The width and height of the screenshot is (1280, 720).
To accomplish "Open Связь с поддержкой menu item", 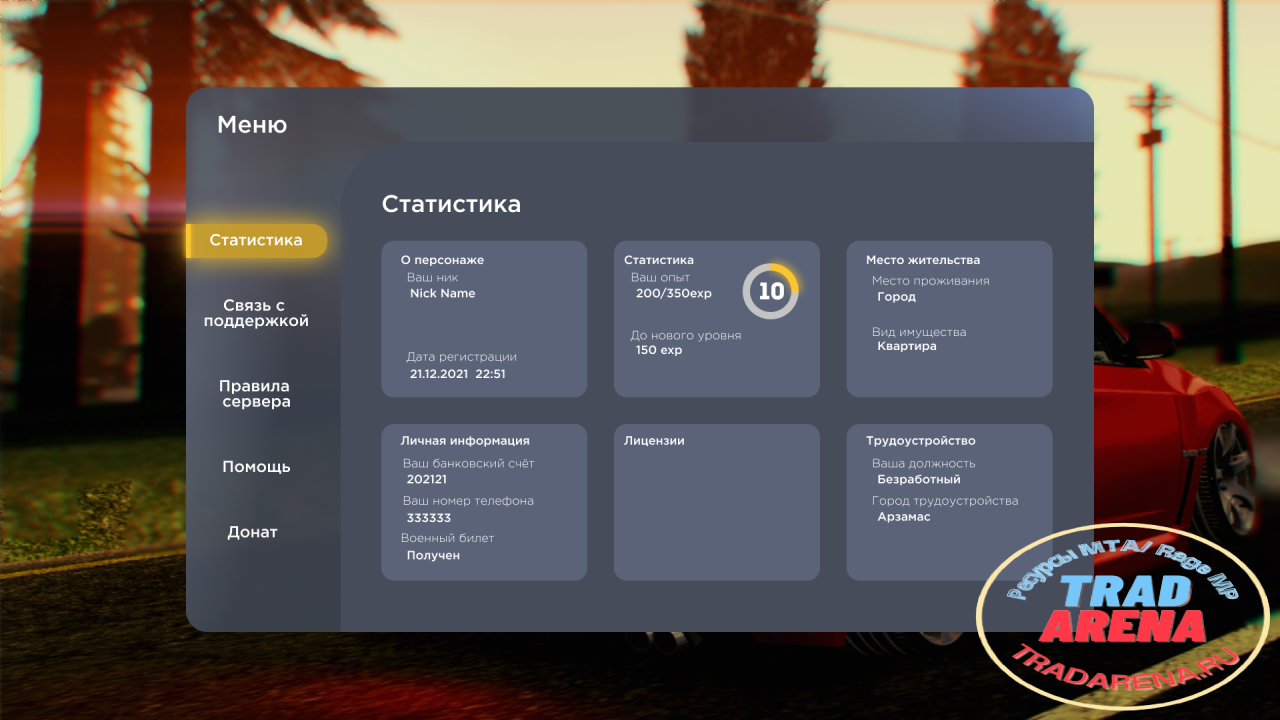I will point(256,313).
